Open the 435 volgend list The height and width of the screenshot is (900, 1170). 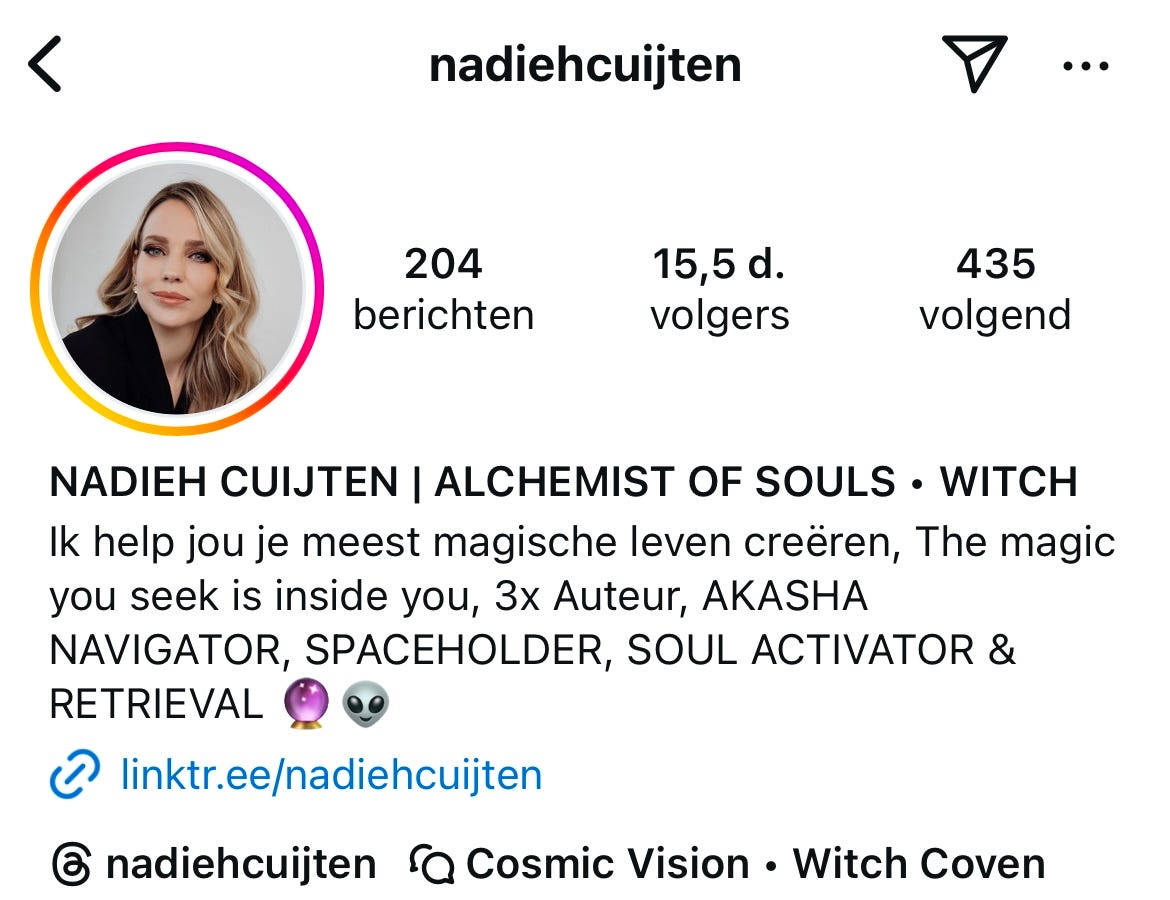pos(995,289)
